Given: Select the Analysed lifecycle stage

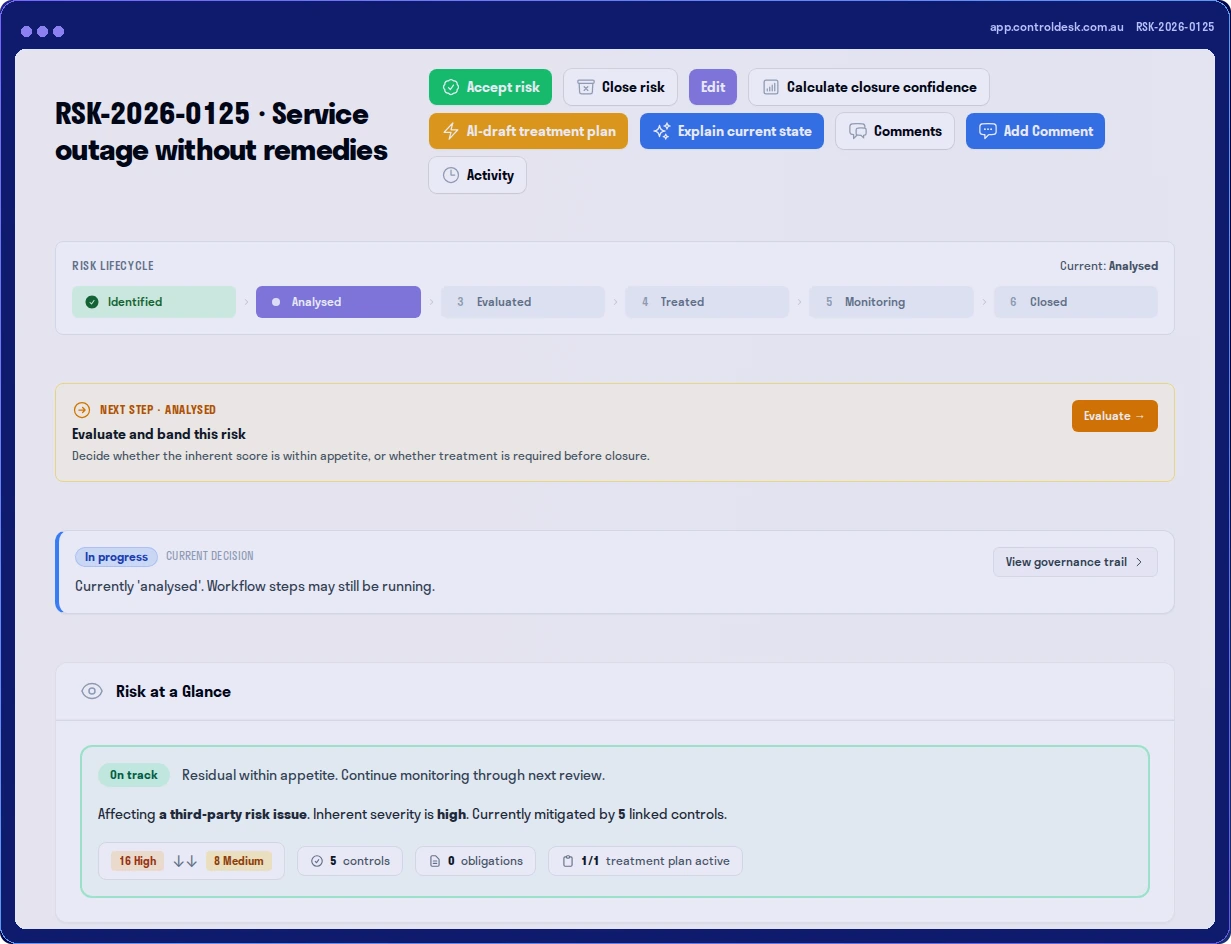Looking at the screenshot, I should 338,302.
